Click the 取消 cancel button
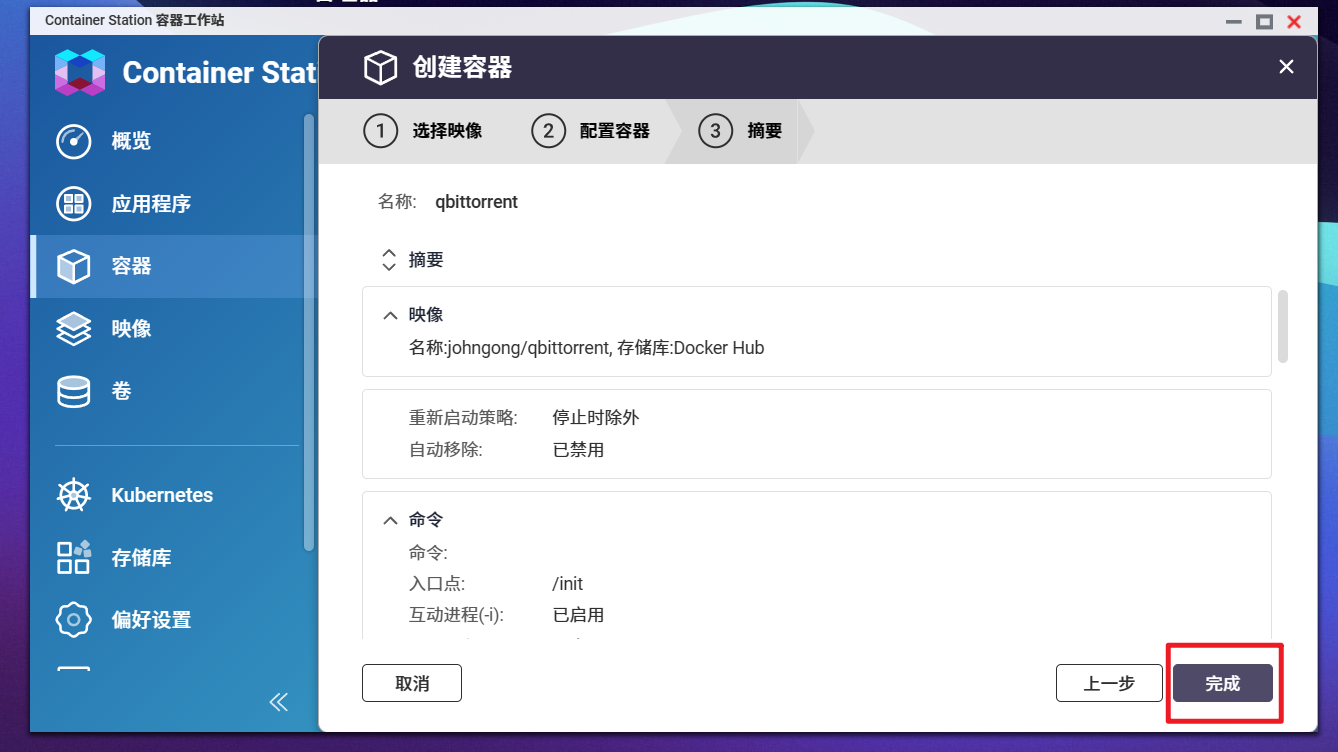This screenshot has width=1338, height=752. (x=412, y=683)
